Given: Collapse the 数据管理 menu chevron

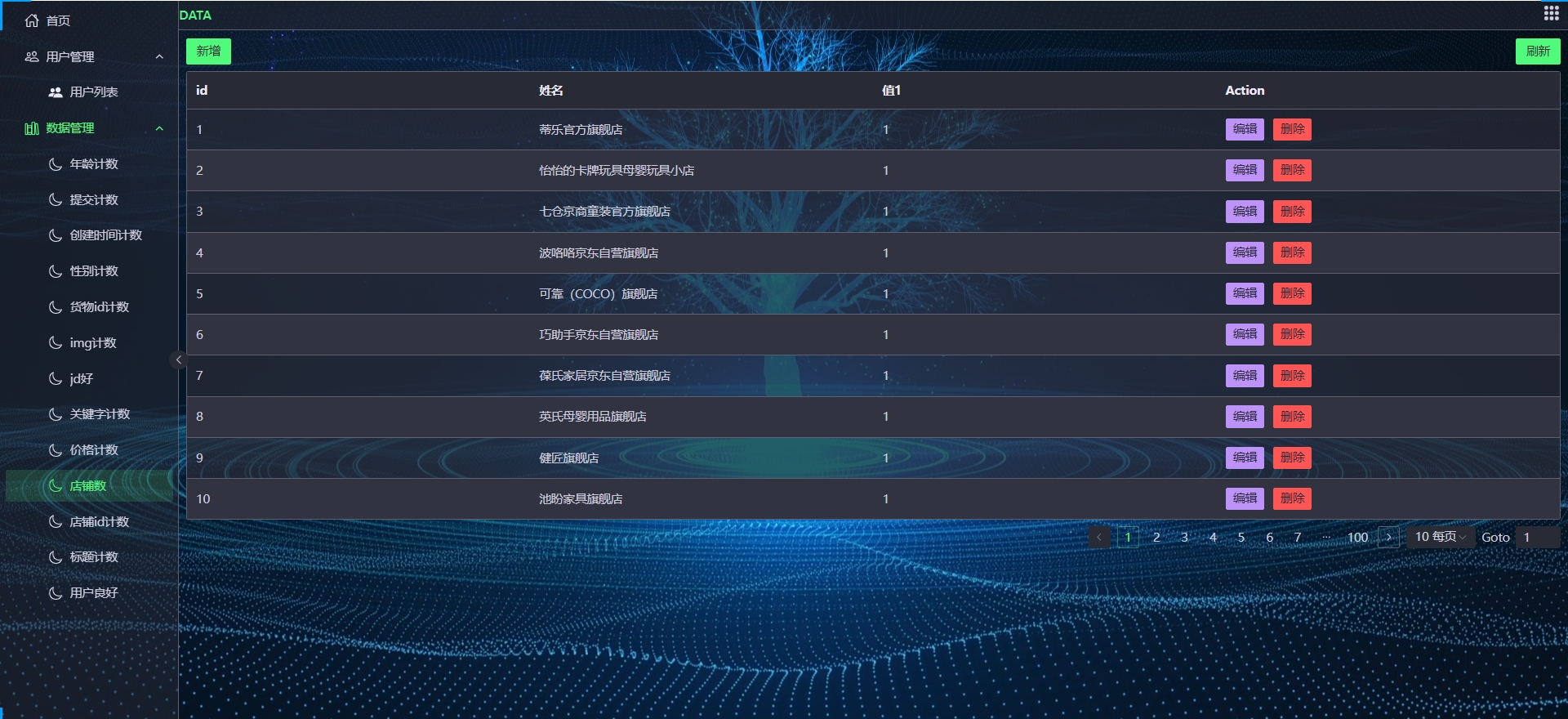Looking at the screenshot, I should point(159,128).
